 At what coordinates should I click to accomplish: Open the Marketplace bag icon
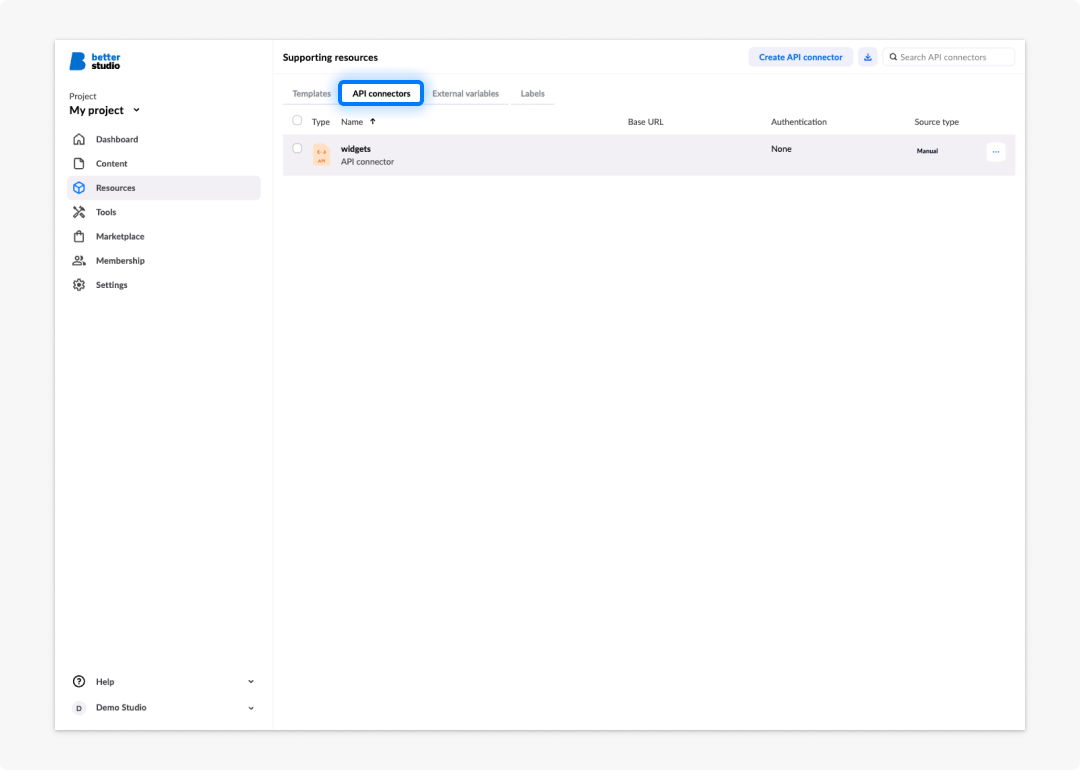(79, 236)
